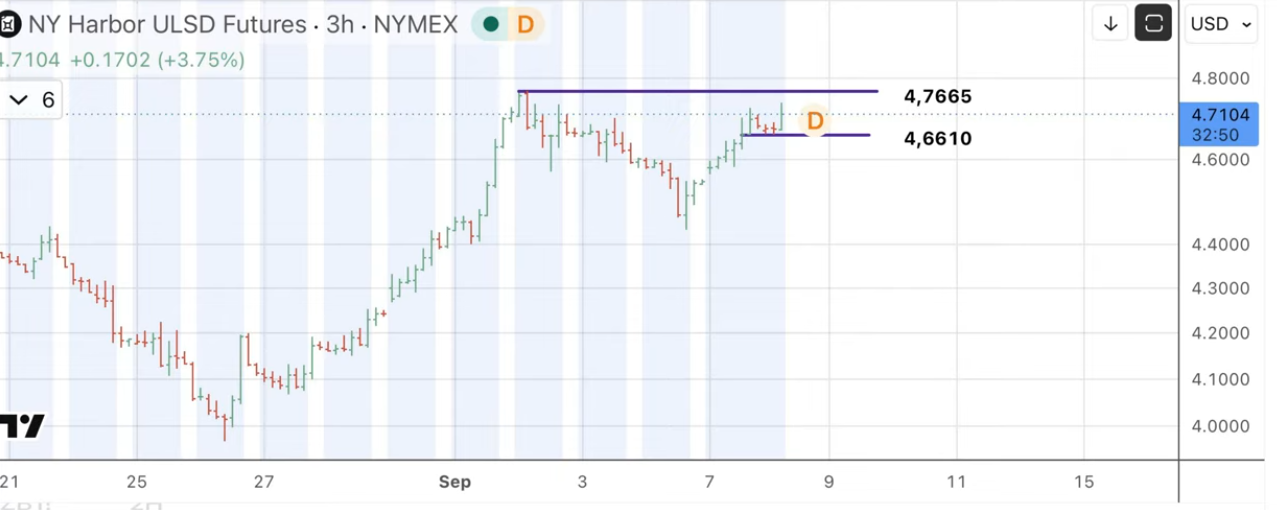This screenshot has width=1277, height=510.
Task: Open the USD currency dropdown
Action: pyautogui.click(x=1222, y=24)
